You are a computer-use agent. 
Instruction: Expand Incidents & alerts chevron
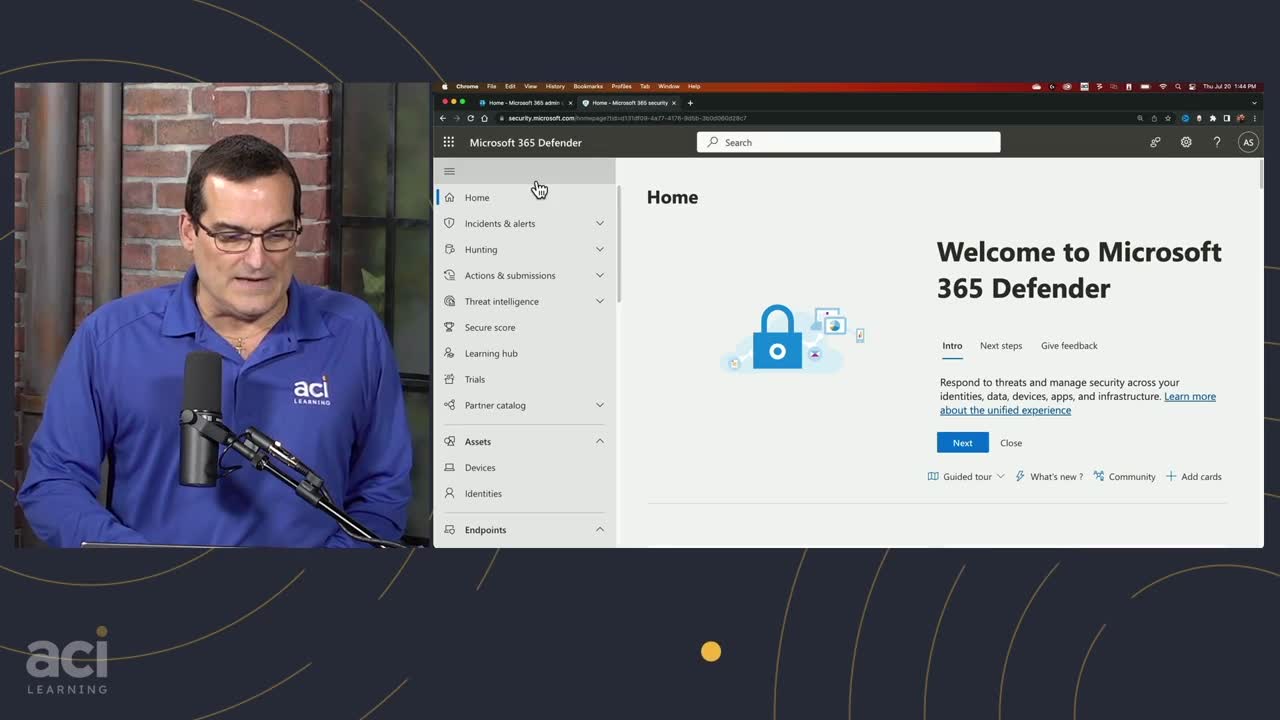pyautogui.click(x=600, y=223)
